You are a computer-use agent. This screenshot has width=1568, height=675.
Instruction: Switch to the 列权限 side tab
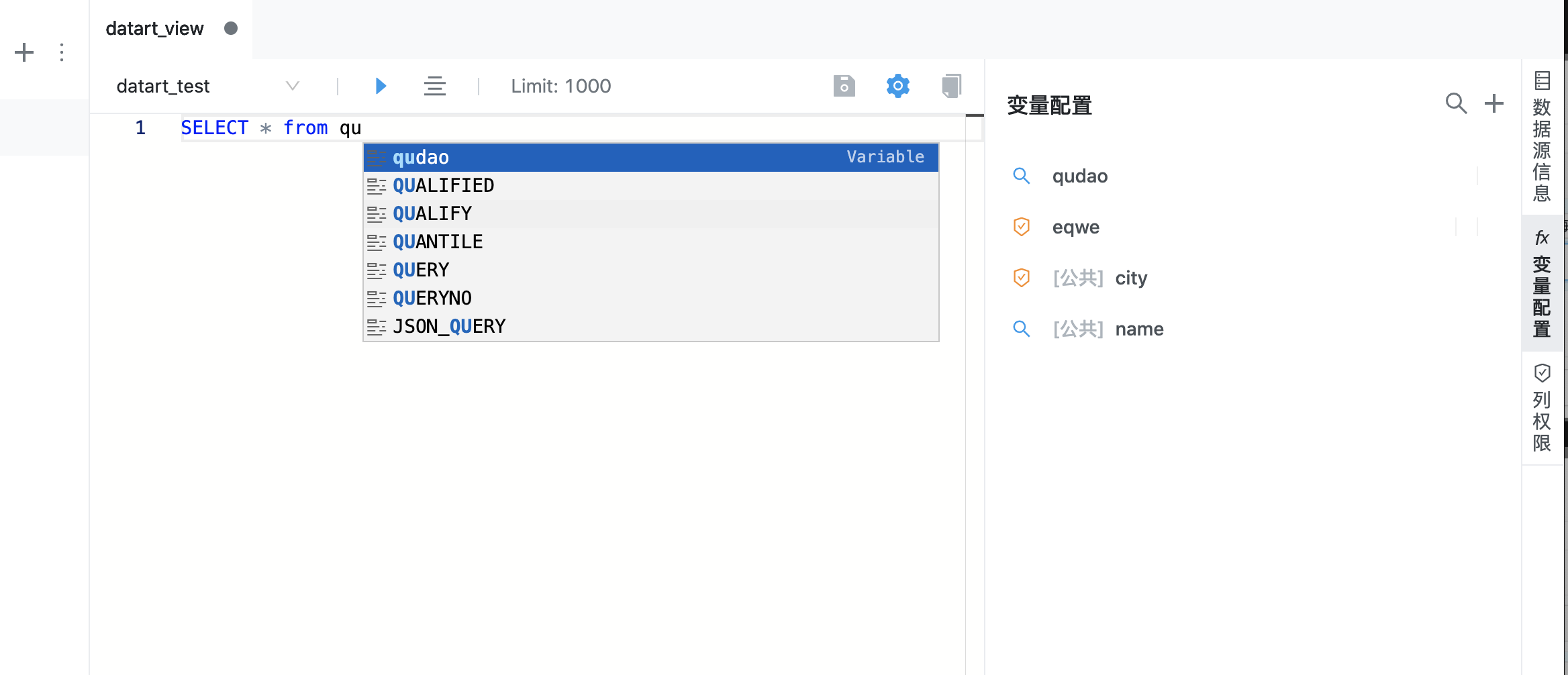(x=1542, y=408)
